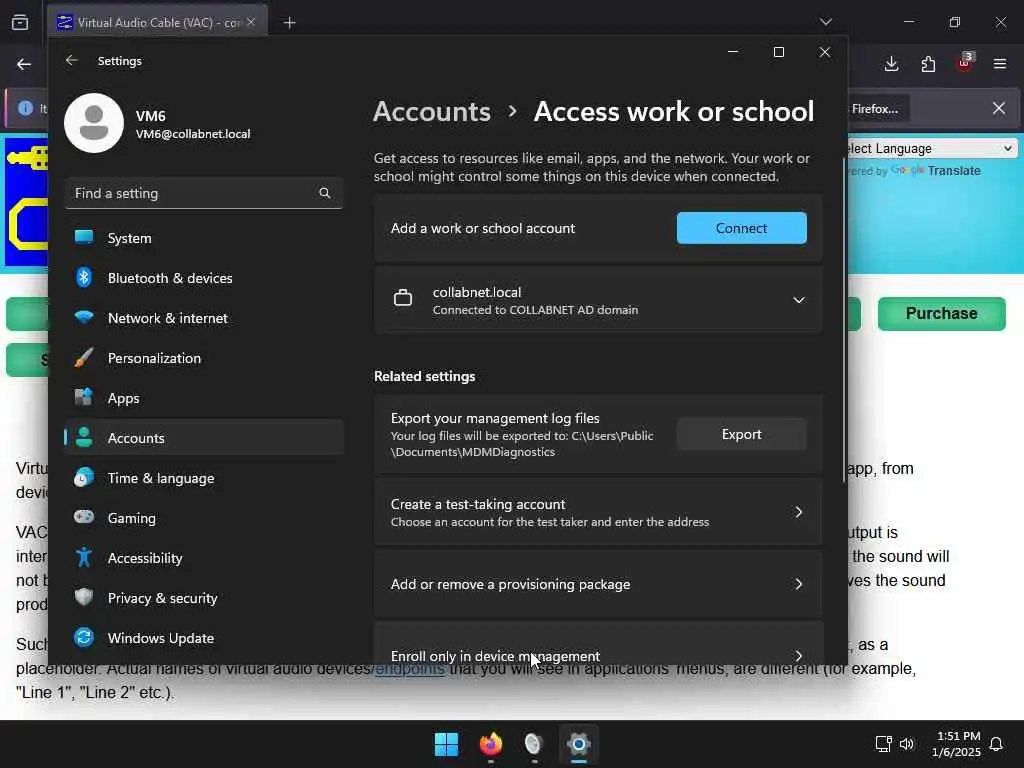
Task: Click the Privacy shield icon
Action: point(84,597)
